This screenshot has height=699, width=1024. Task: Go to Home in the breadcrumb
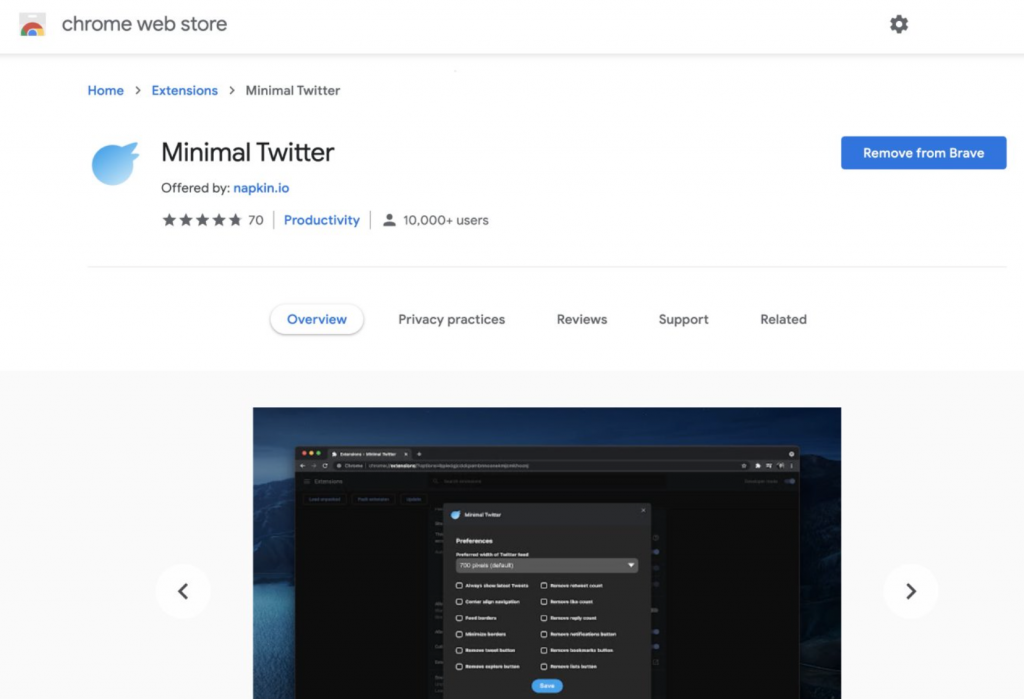click(106, 90)
